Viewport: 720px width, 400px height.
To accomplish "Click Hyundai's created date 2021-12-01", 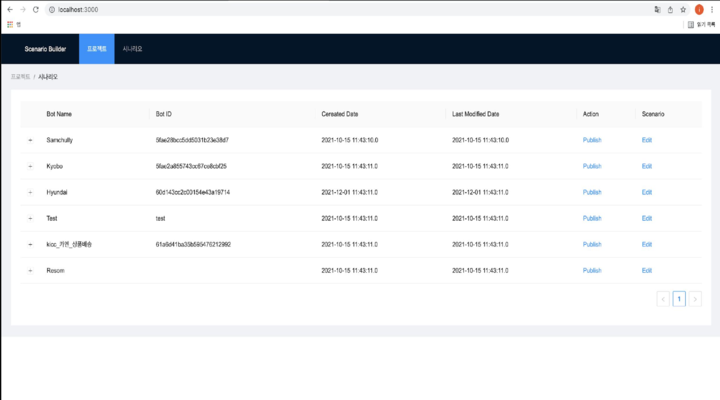I will 349,192.
